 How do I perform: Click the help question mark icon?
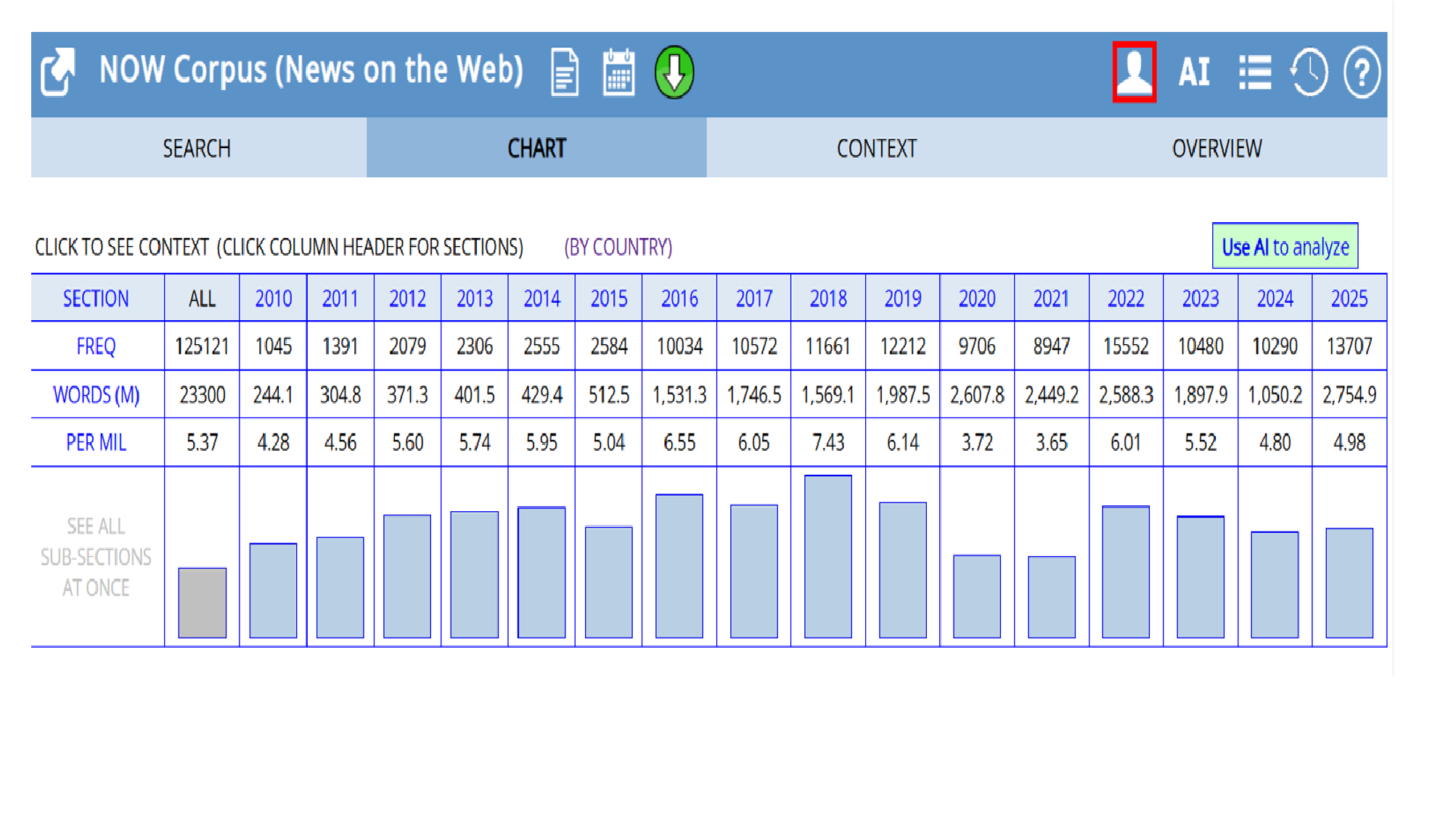(x=1362, y=72)
